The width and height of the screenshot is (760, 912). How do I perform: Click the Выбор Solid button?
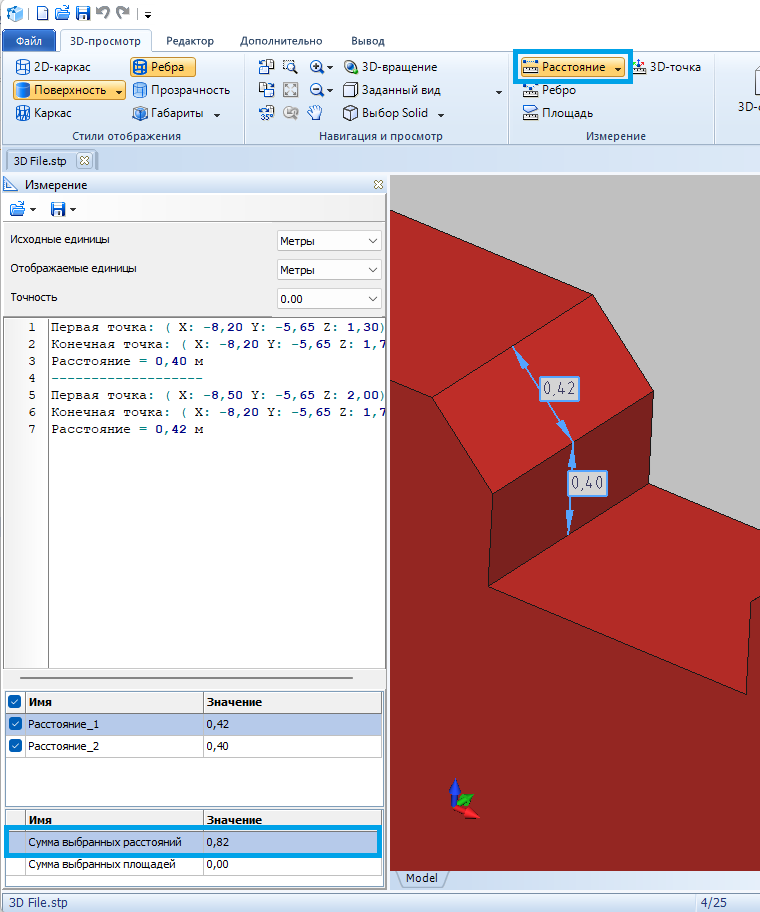point(392,113)
